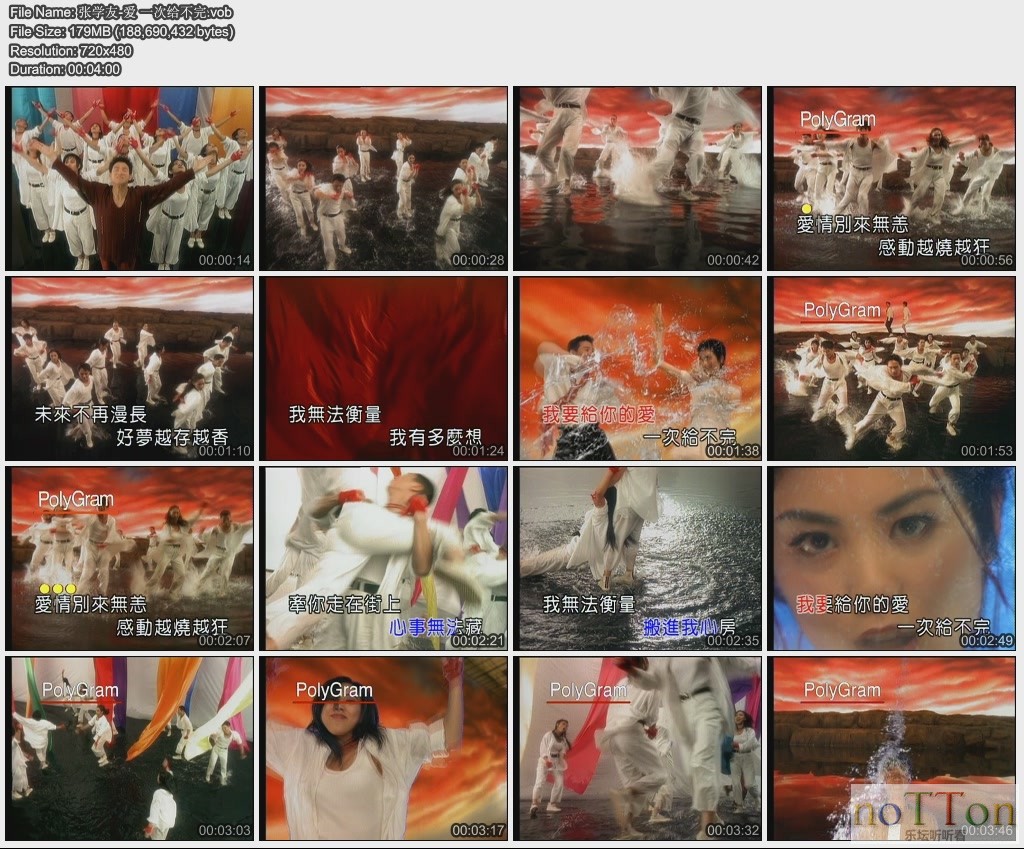Select the thumbnail stamped 00:01:53
This screenshot has width=1024, height=849.
pyautogui.click(x=891, y=368)
